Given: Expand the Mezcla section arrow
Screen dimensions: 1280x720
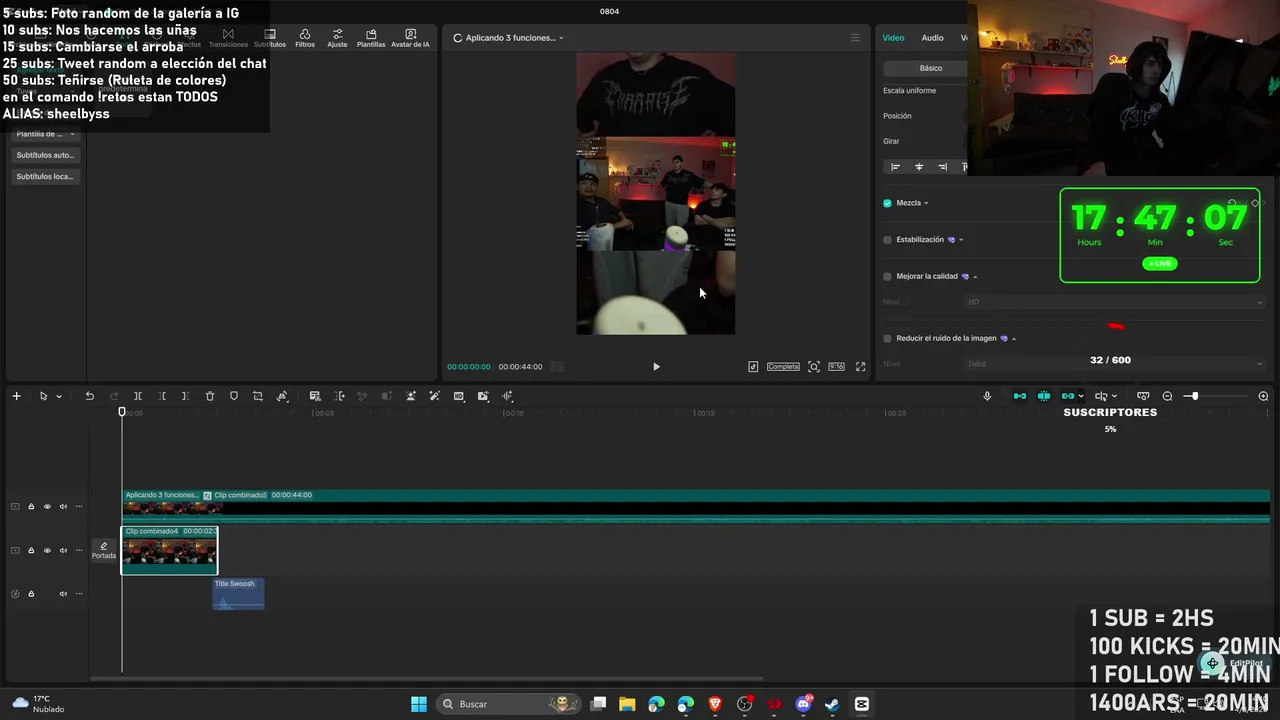Looking at the screenshot, I should pyautogui.click(x=926, y=203).
